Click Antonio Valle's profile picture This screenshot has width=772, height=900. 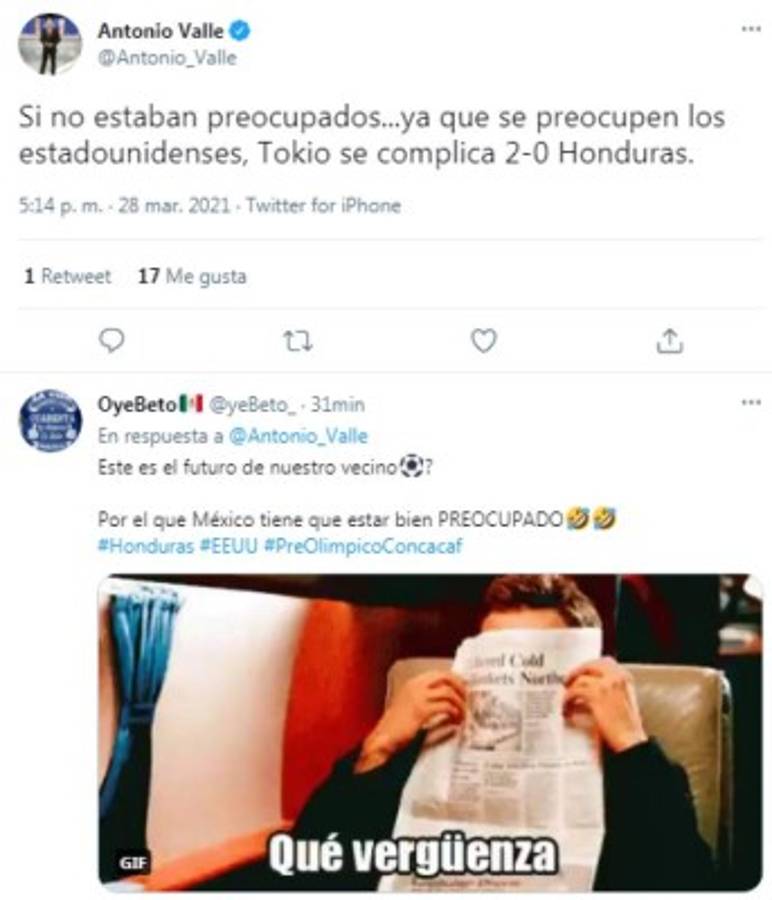[x=50, y=44]
